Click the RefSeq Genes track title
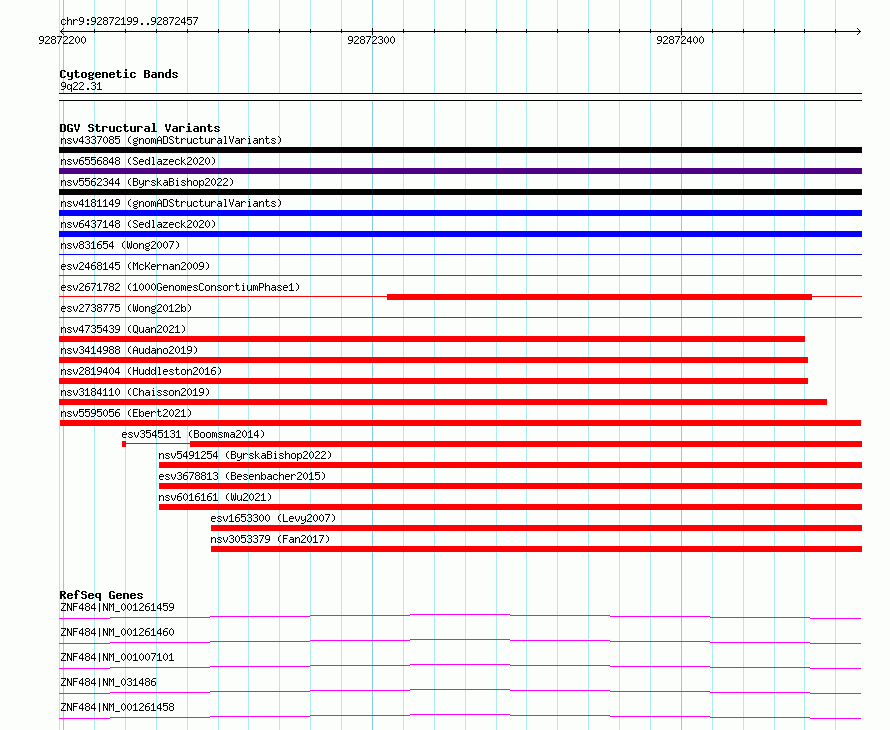The image size is (890, 730). (x=101, y=595)
